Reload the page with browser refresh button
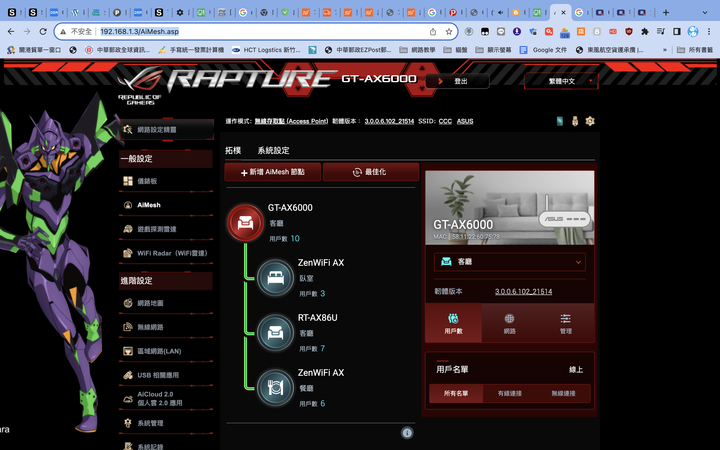The width and height of the screenshot is (720, 450). [x=43, y=31]
